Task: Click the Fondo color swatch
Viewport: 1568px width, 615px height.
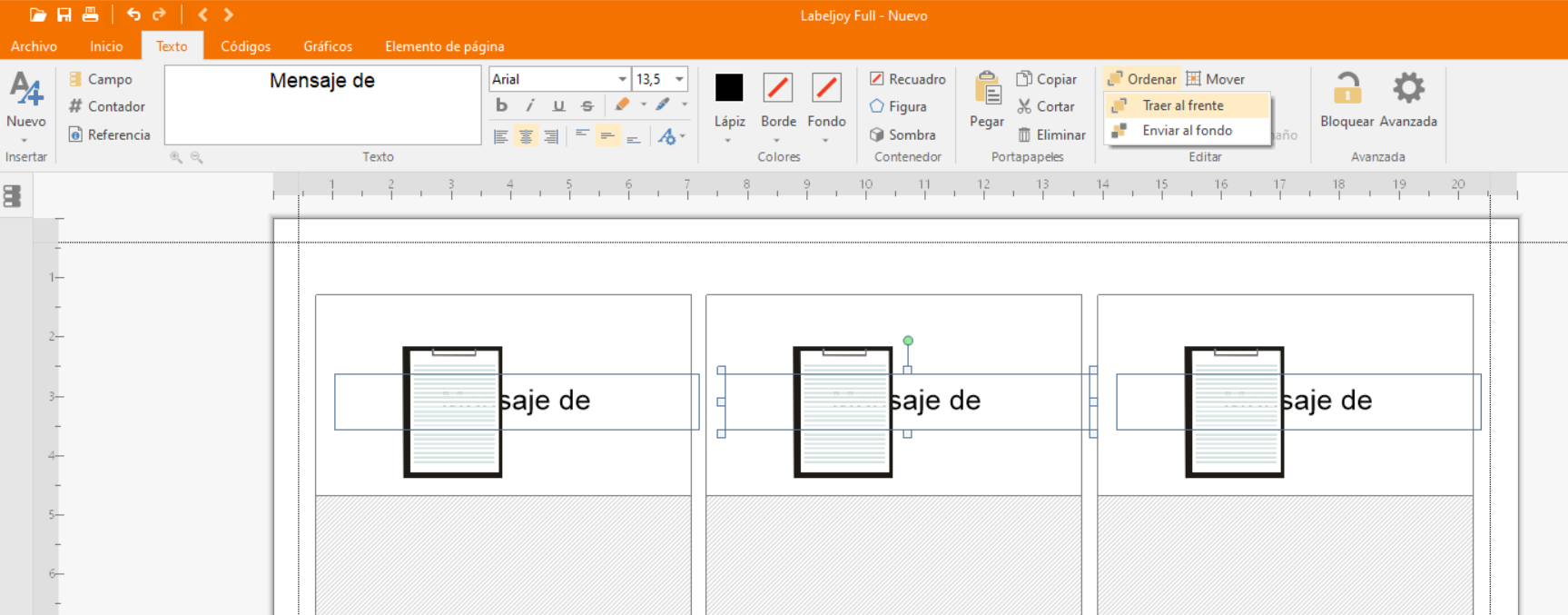Action: click(826, 87)
